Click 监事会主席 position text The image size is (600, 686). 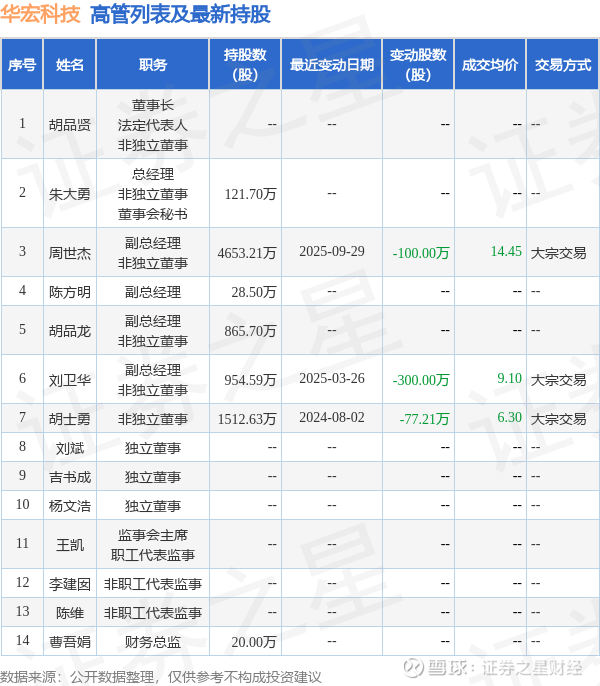153,535
